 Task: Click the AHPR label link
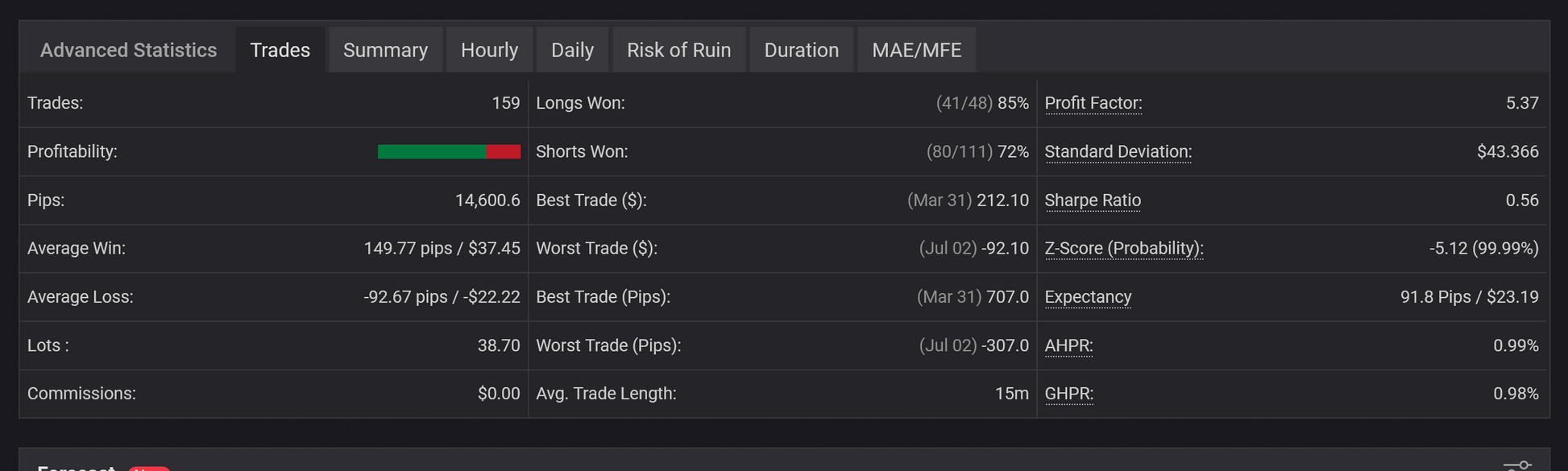click(x=1068, y=345)
